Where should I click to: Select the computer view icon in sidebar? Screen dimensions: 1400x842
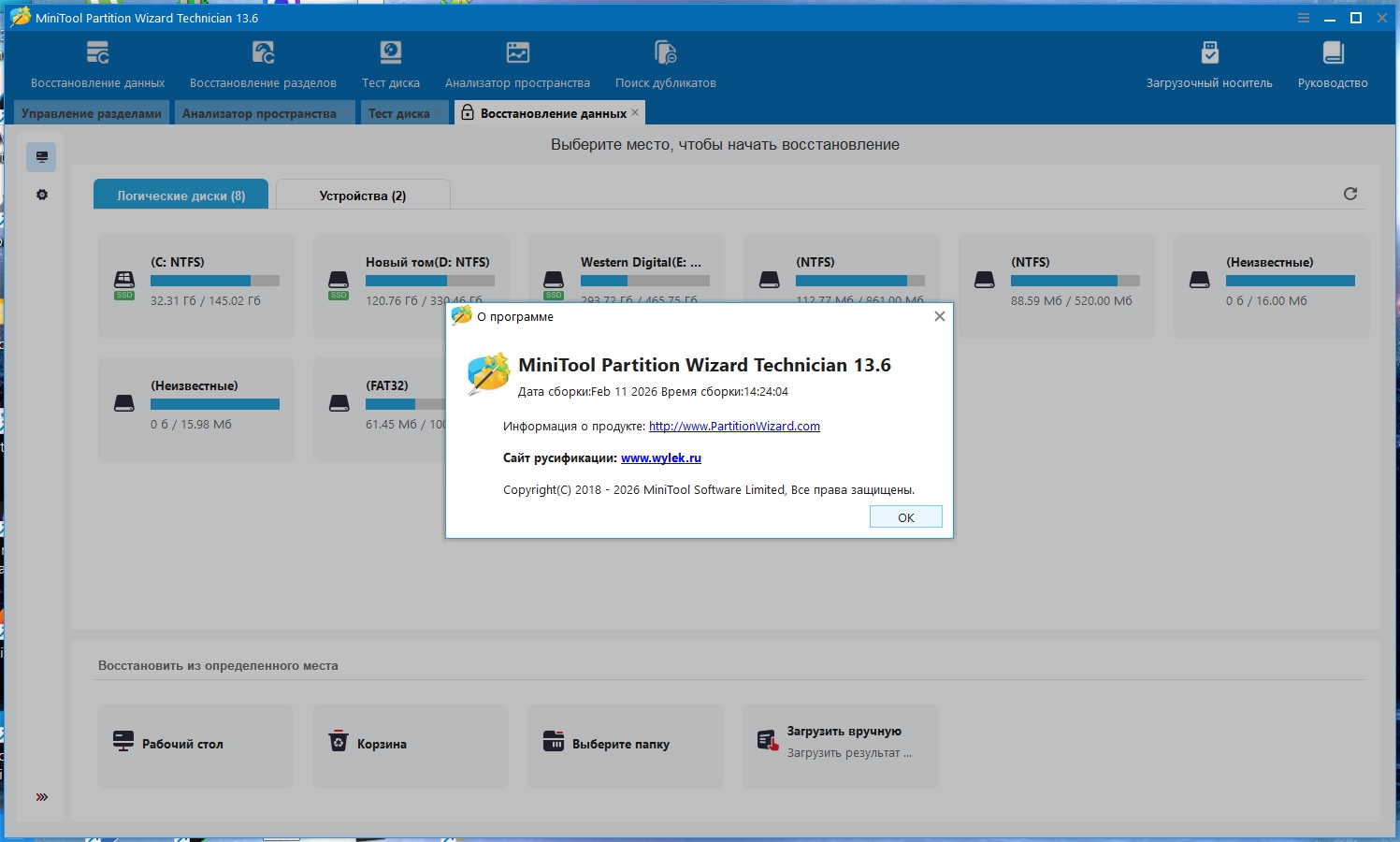pyautogui.click(x=42, y=156)
